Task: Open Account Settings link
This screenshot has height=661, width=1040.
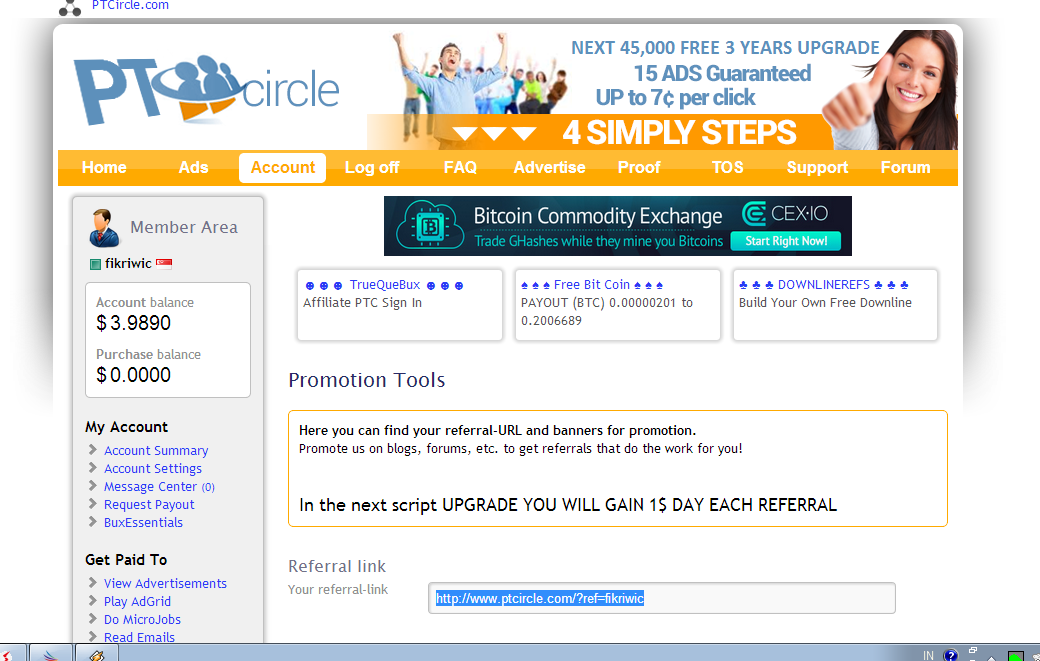Action: click(153, 469)
